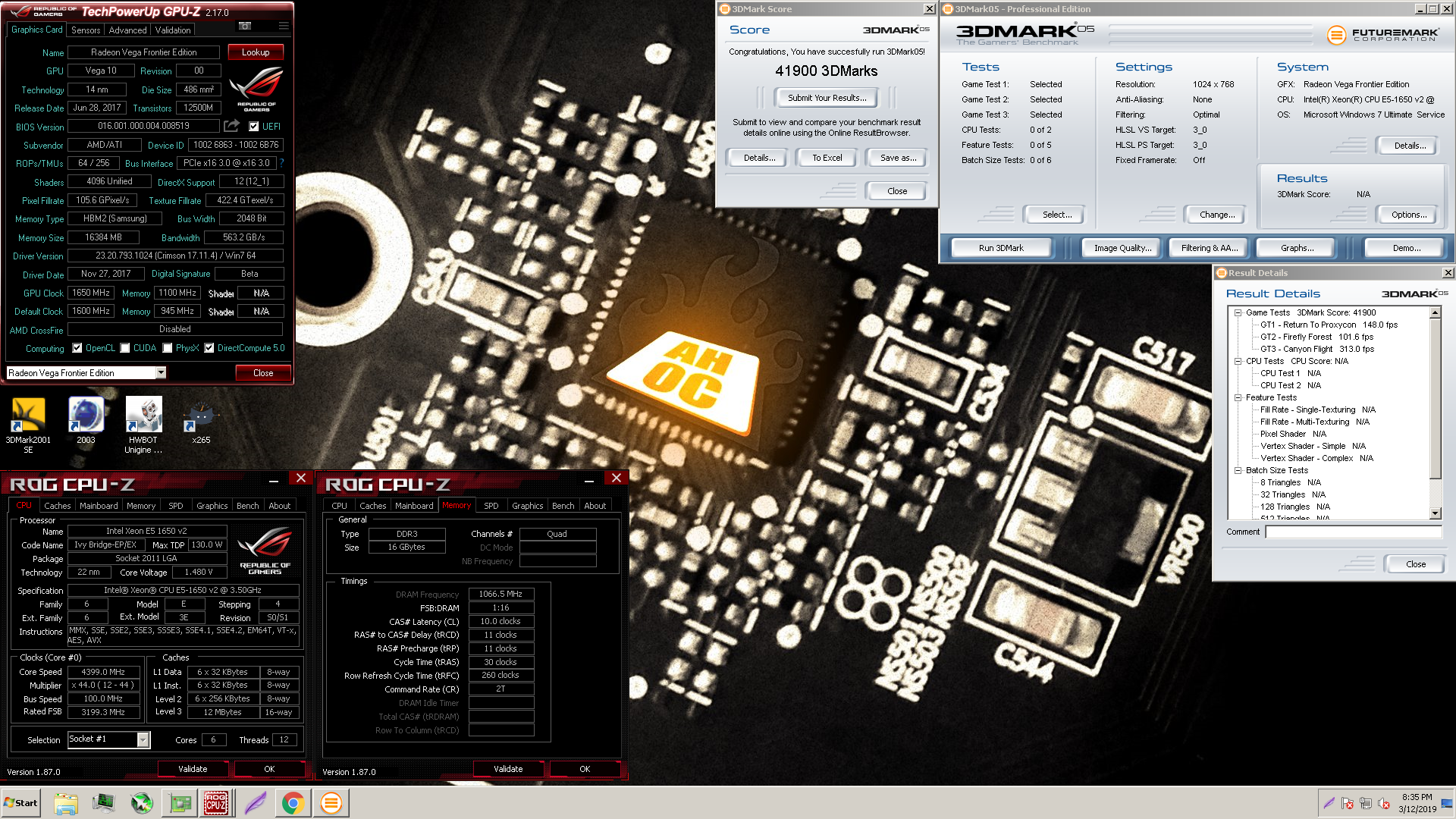Viewport: 1456px width, 819px height.
Task: Click the Start button
Action: 20,803
